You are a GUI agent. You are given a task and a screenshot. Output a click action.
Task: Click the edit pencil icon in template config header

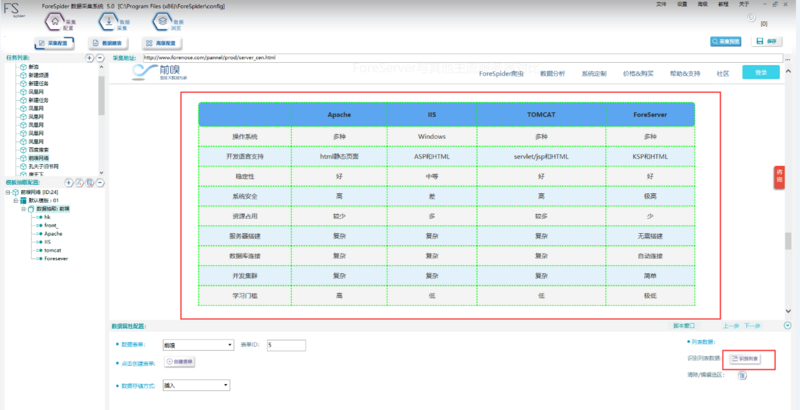click(x=80, y=183)
